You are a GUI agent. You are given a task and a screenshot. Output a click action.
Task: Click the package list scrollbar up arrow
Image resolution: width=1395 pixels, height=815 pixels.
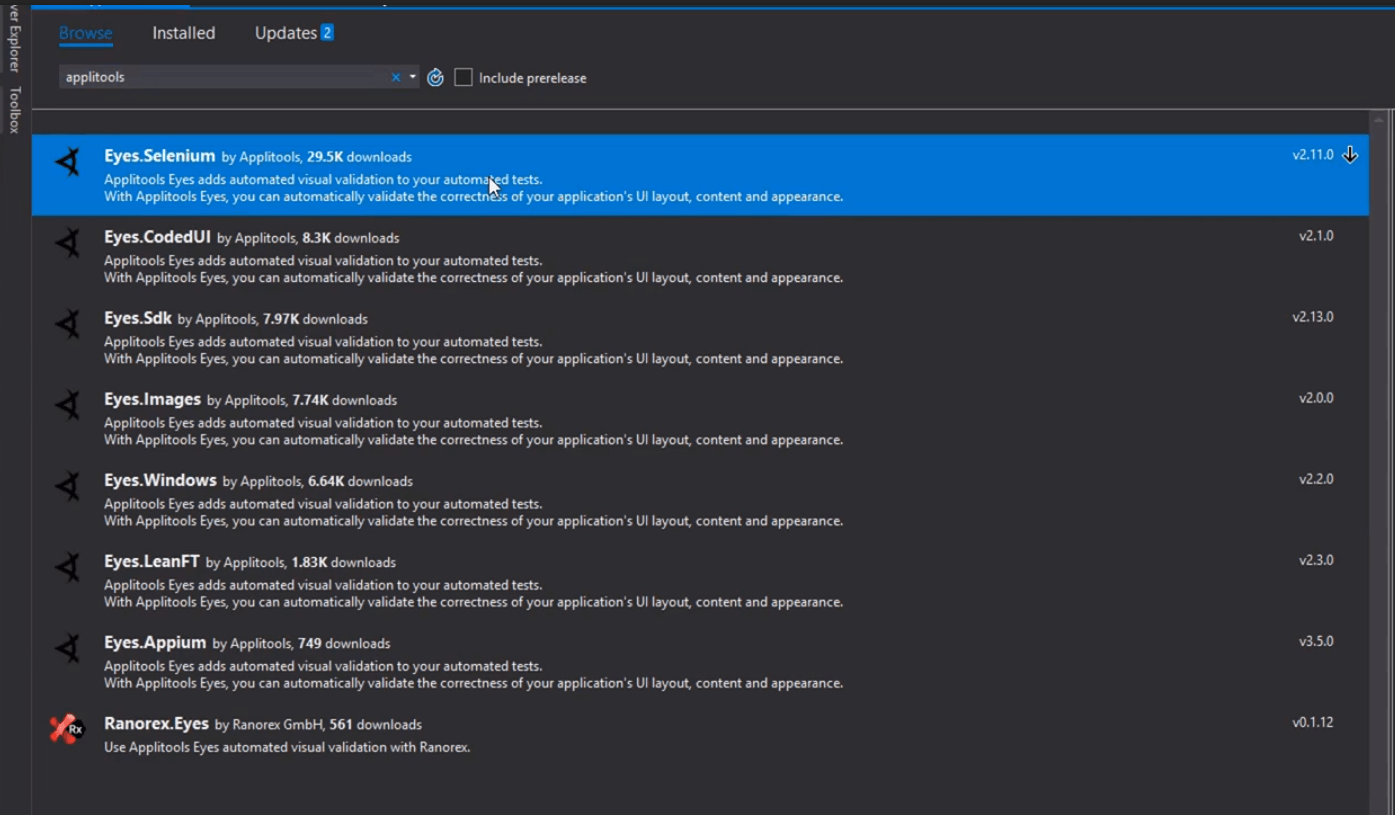point(1379,120)
